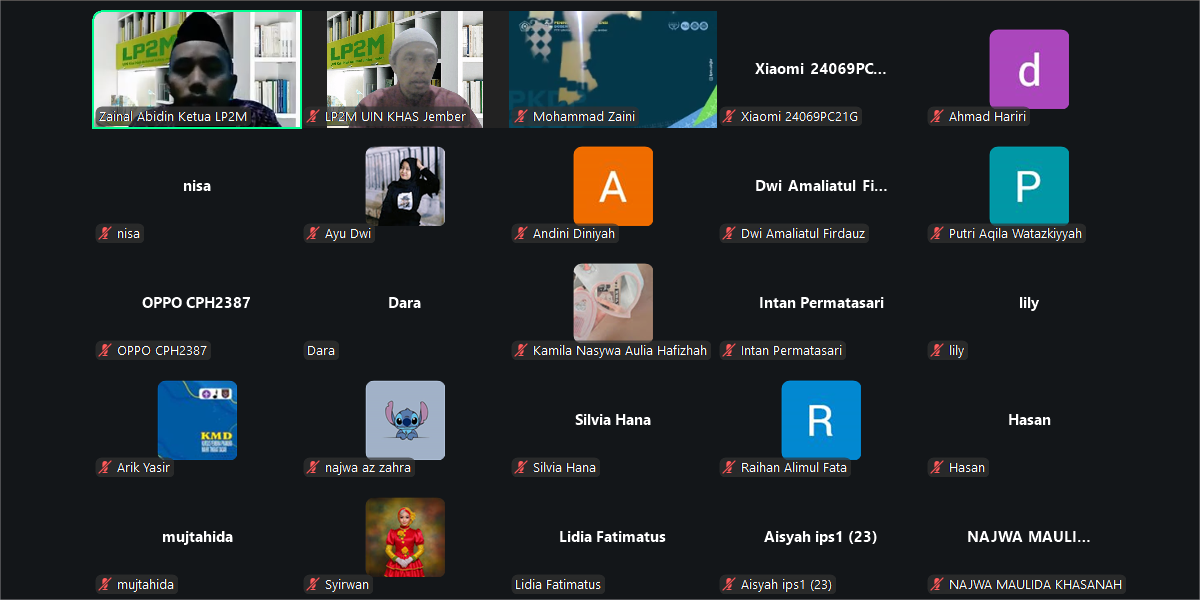Click Putri Aqila Watazkiyyah's muted microphone icon
1200x600 pixels.
938,234
